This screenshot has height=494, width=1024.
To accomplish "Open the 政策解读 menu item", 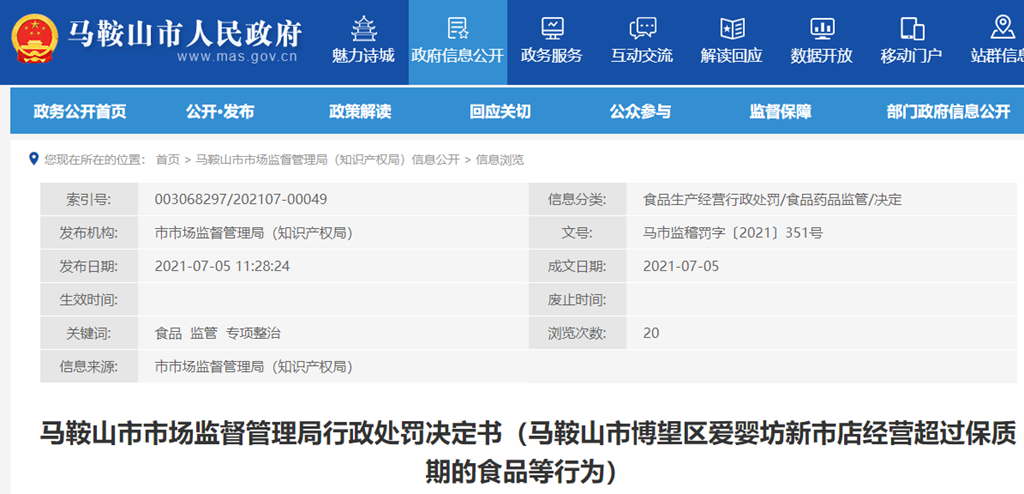I will coord(360,112).
